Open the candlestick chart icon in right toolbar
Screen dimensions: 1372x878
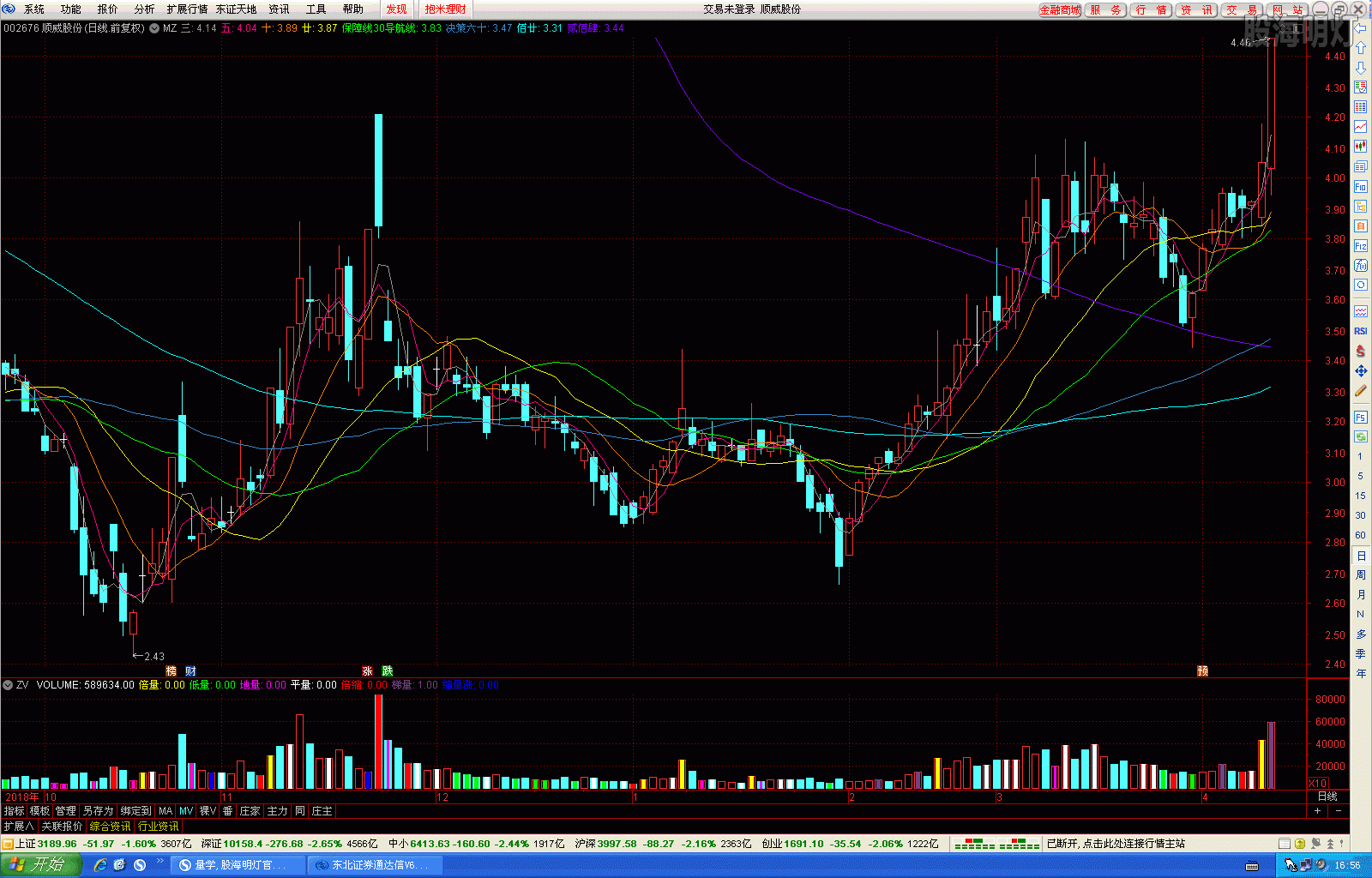click(x=1361, y=146)
